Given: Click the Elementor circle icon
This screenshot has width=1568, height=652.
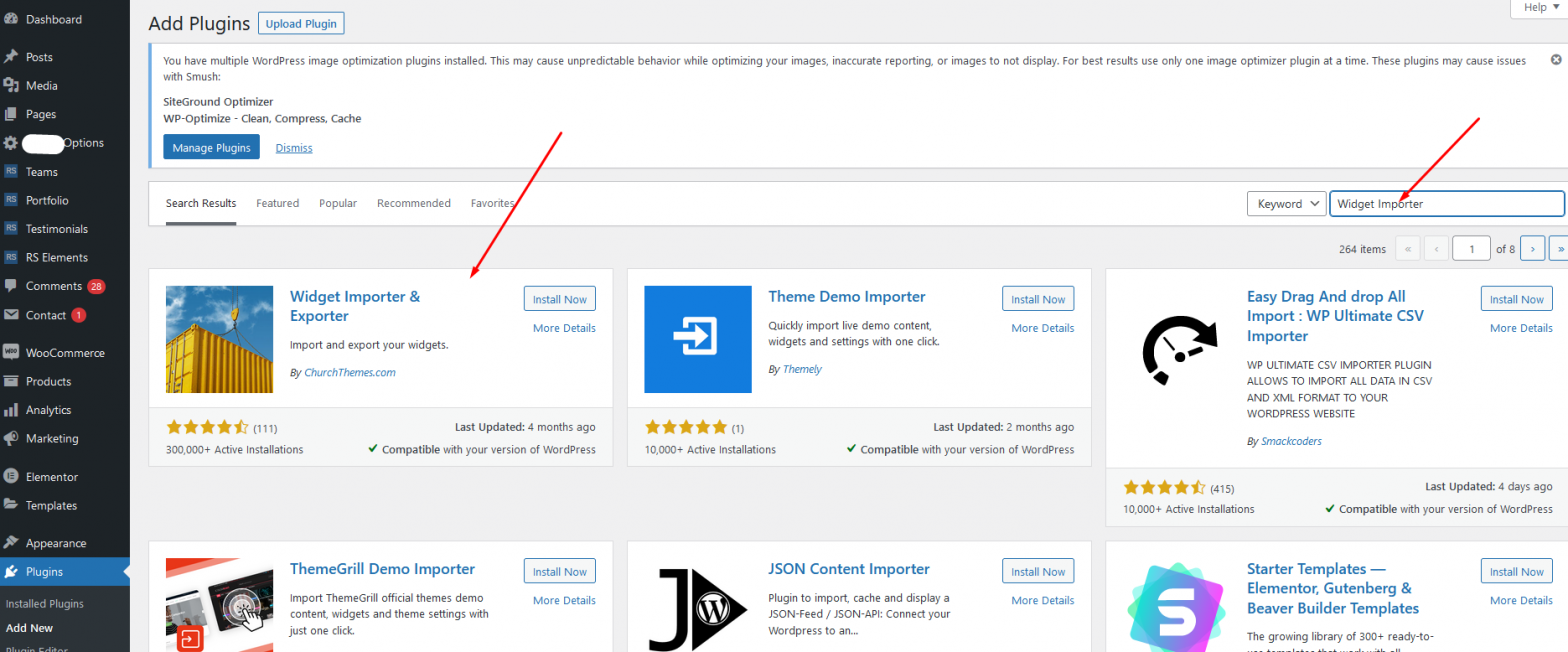Looking at the screenshot, I should [x=11, y=477].
